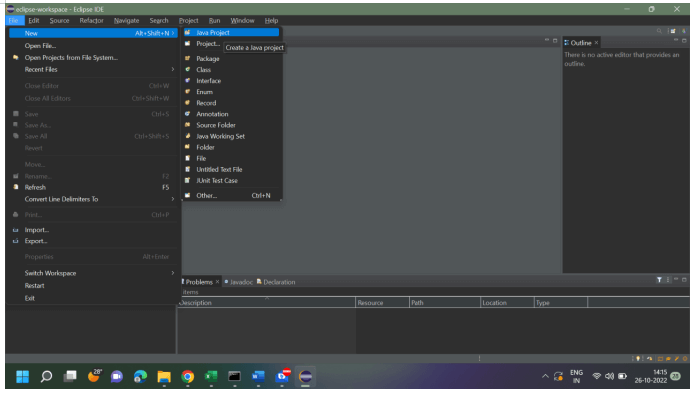Image resolution: width=697 pixels, height=393 pixels.
Task: Click the Problems view filter funnel icon
Action: [659, 280]
